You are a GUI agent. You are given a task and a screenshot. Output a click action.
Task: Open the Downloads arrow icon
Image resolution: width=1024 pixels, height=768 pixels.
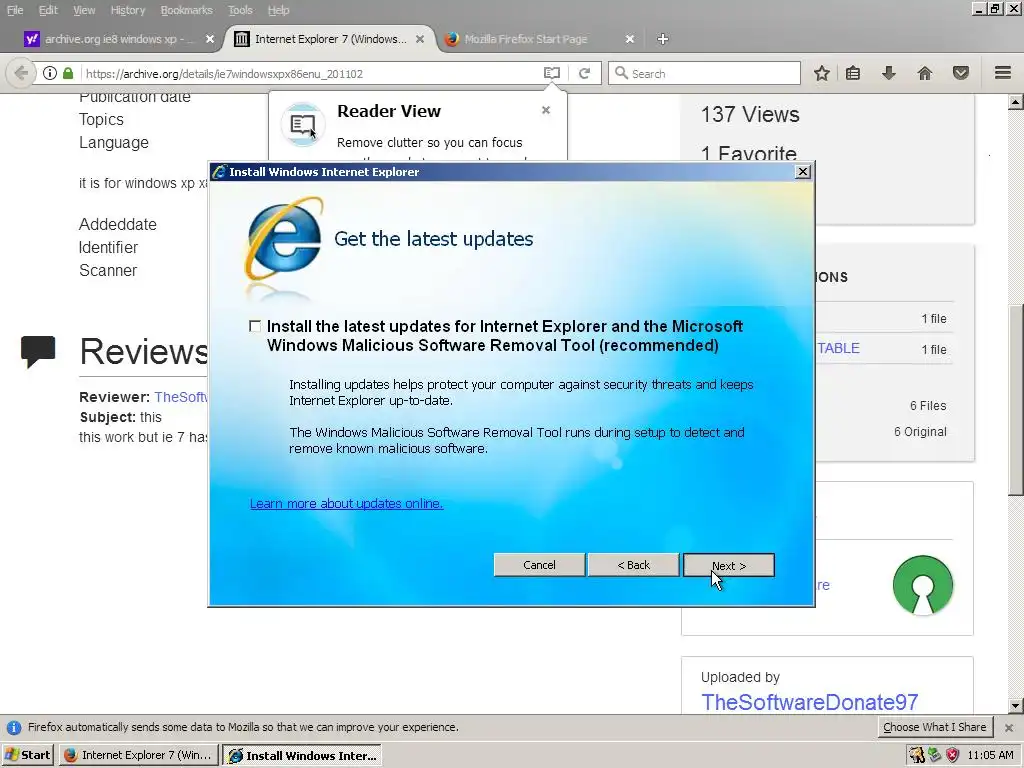click(888, 73)
